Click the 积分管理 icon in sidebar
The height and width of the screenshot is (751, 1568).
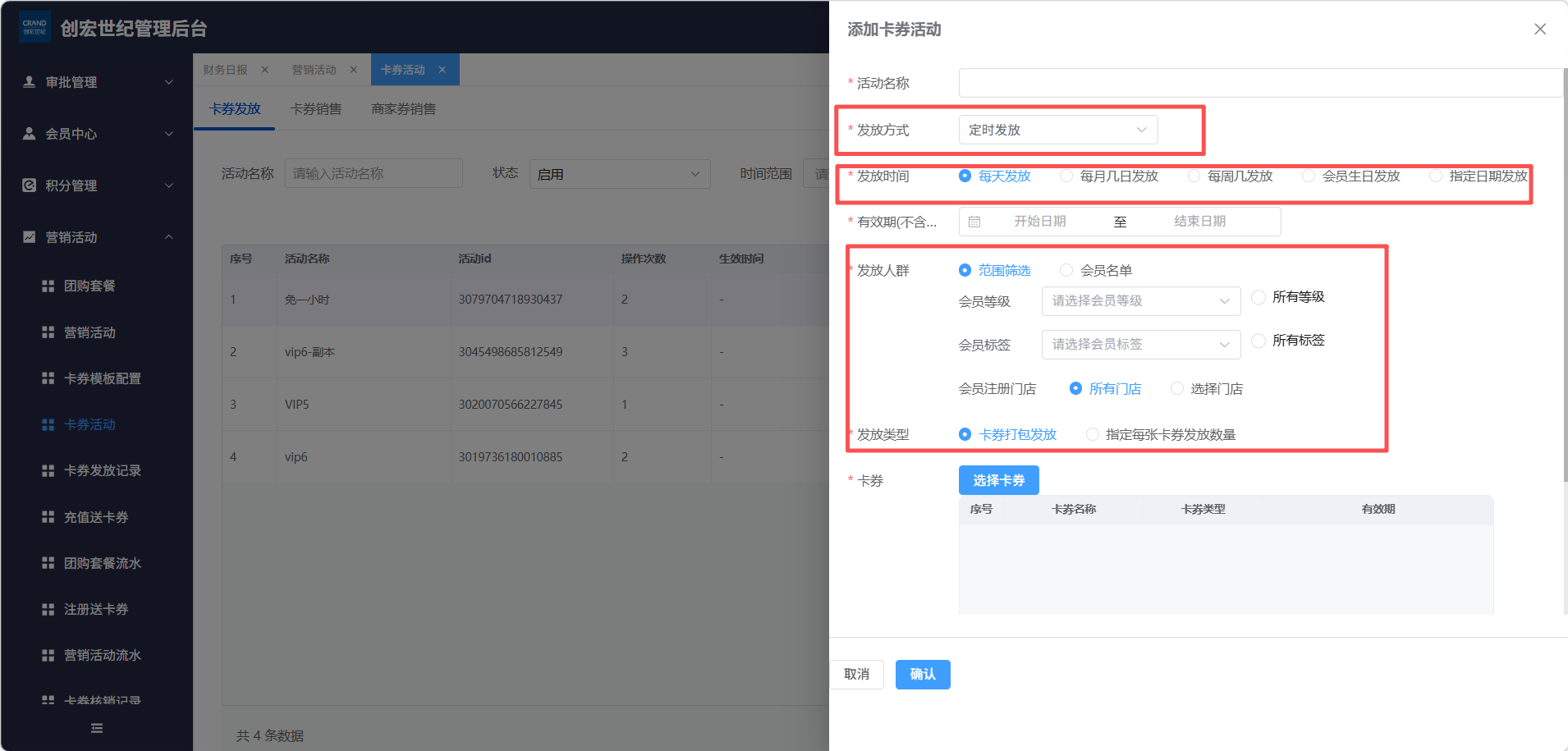pos(30,185)
